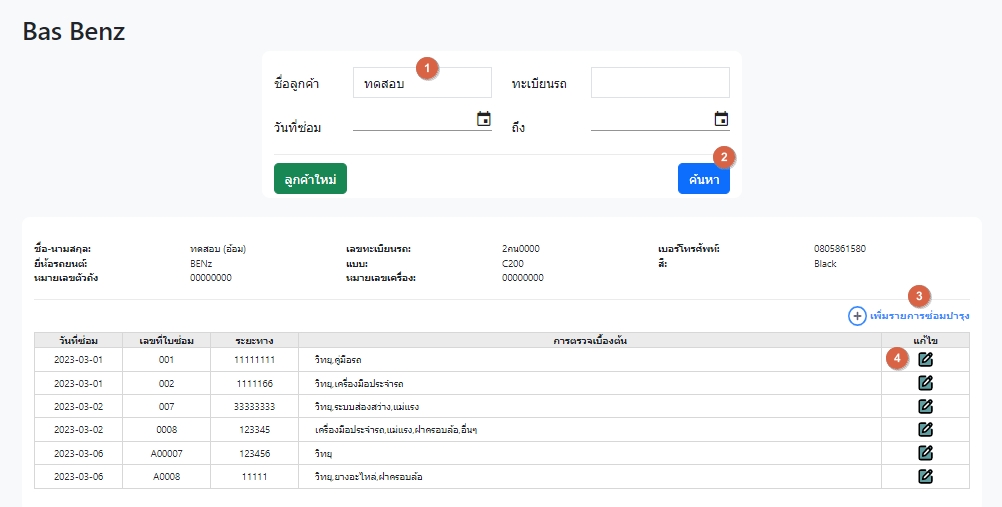The width and height of the screenshot is (1002, 507).
Task: Click the การตรวจเบื้องต้น column header
Action: tap(589, 340)
